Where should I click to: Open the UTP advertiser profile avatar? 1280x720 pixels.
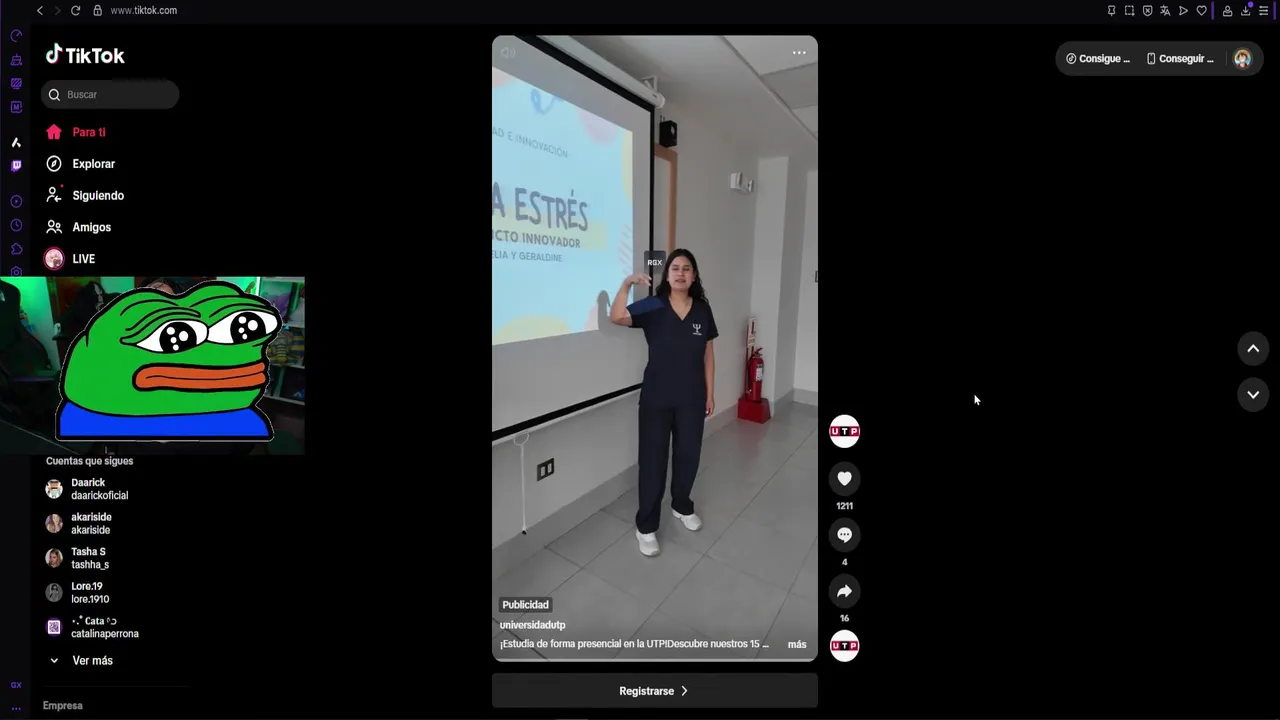pyautogui.click(x=844, y=431)
